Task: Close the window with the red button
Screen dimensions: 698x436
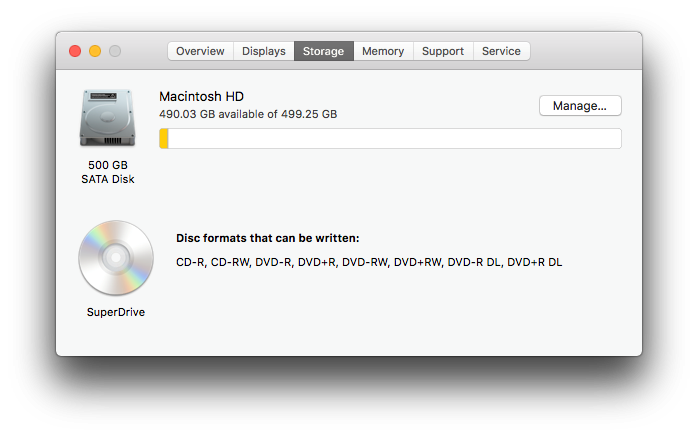Action: pyautogui.click(x=75, y=51)
